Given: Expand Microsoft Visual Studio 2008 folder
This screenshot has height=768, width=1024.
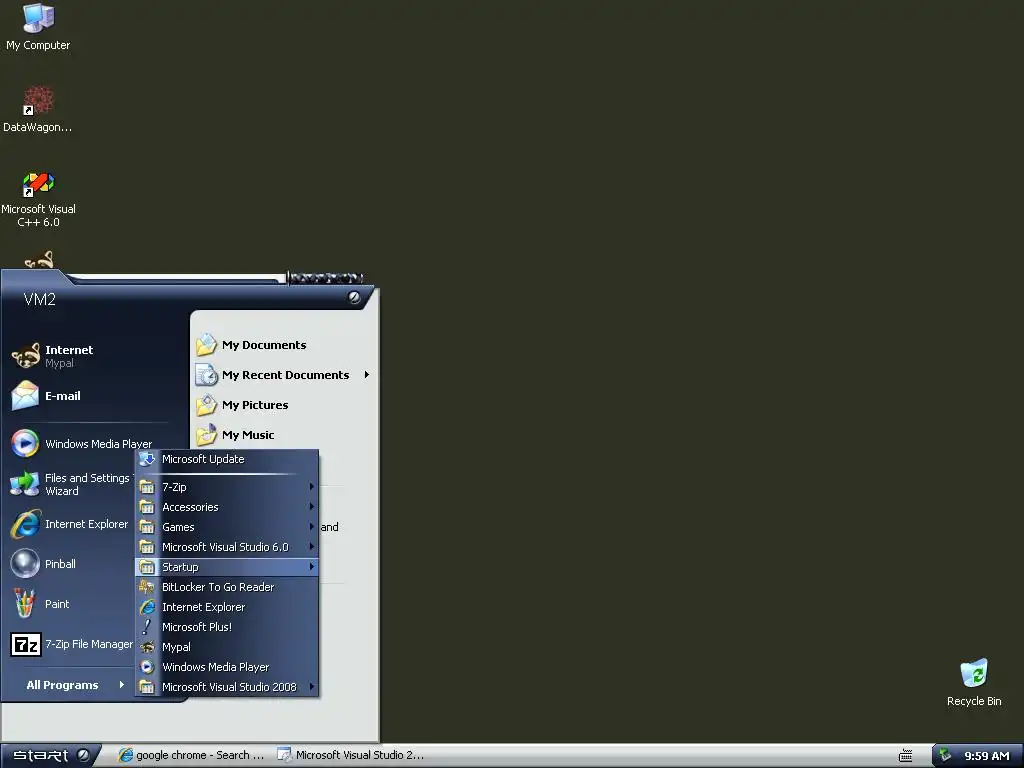Looking at the screenshot, I should pos(227,687).
